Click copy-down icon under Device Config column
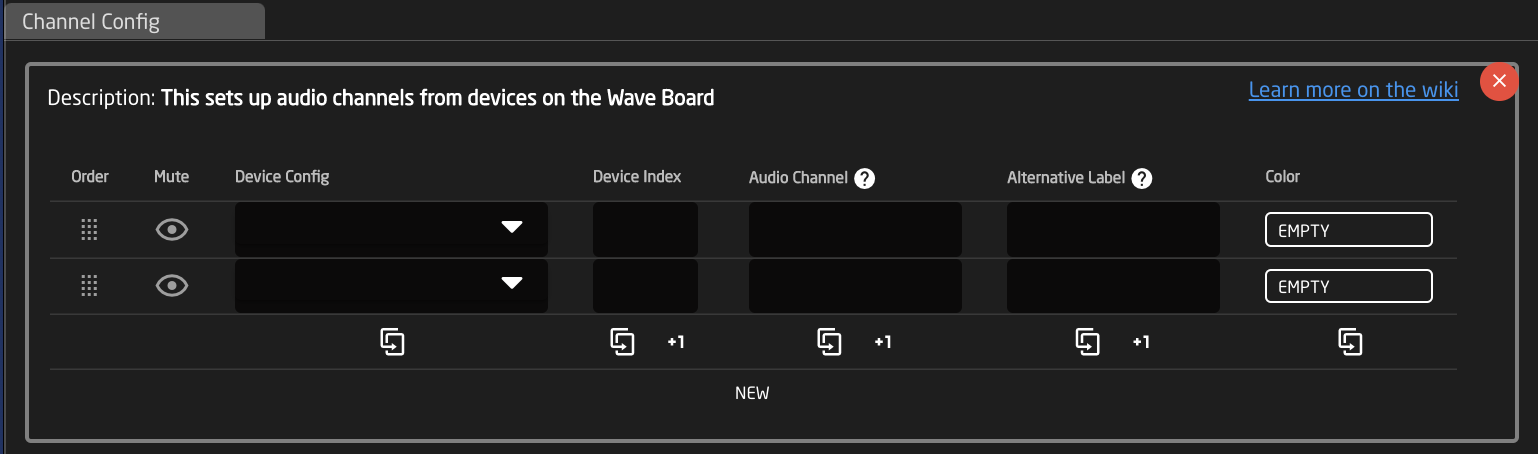The width and height of the screenshot is (1538, 454). pos(392,342)
